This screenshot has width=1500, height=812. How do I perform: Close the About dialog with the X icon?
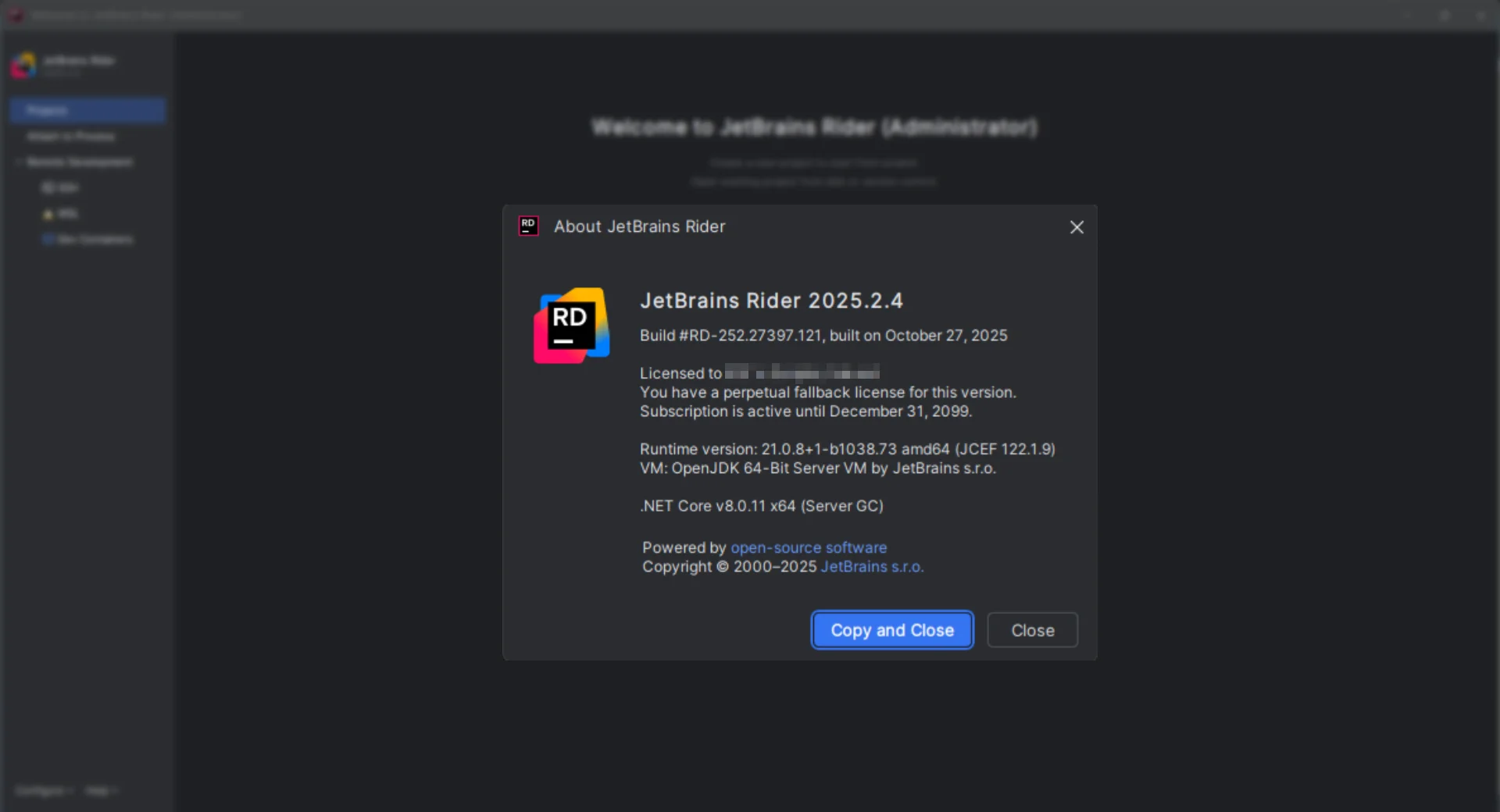1077,227
